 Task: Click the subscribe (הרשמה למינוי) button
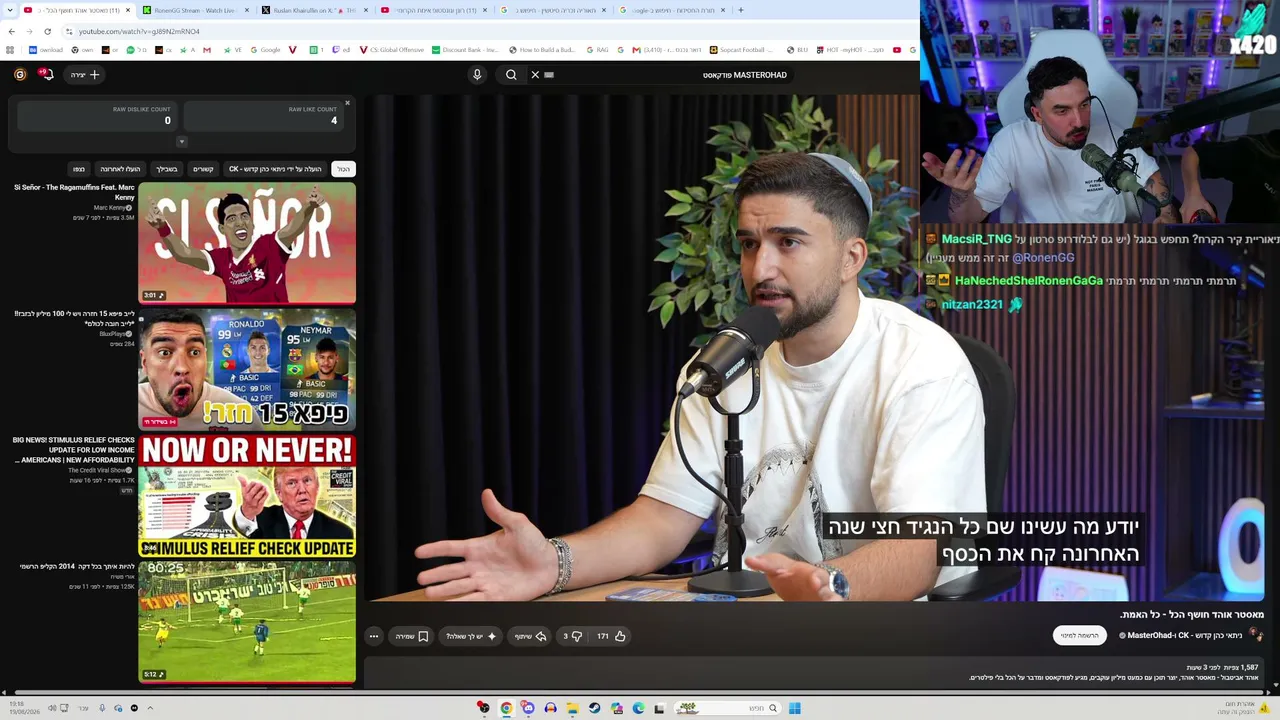(x=1080, y=635)
